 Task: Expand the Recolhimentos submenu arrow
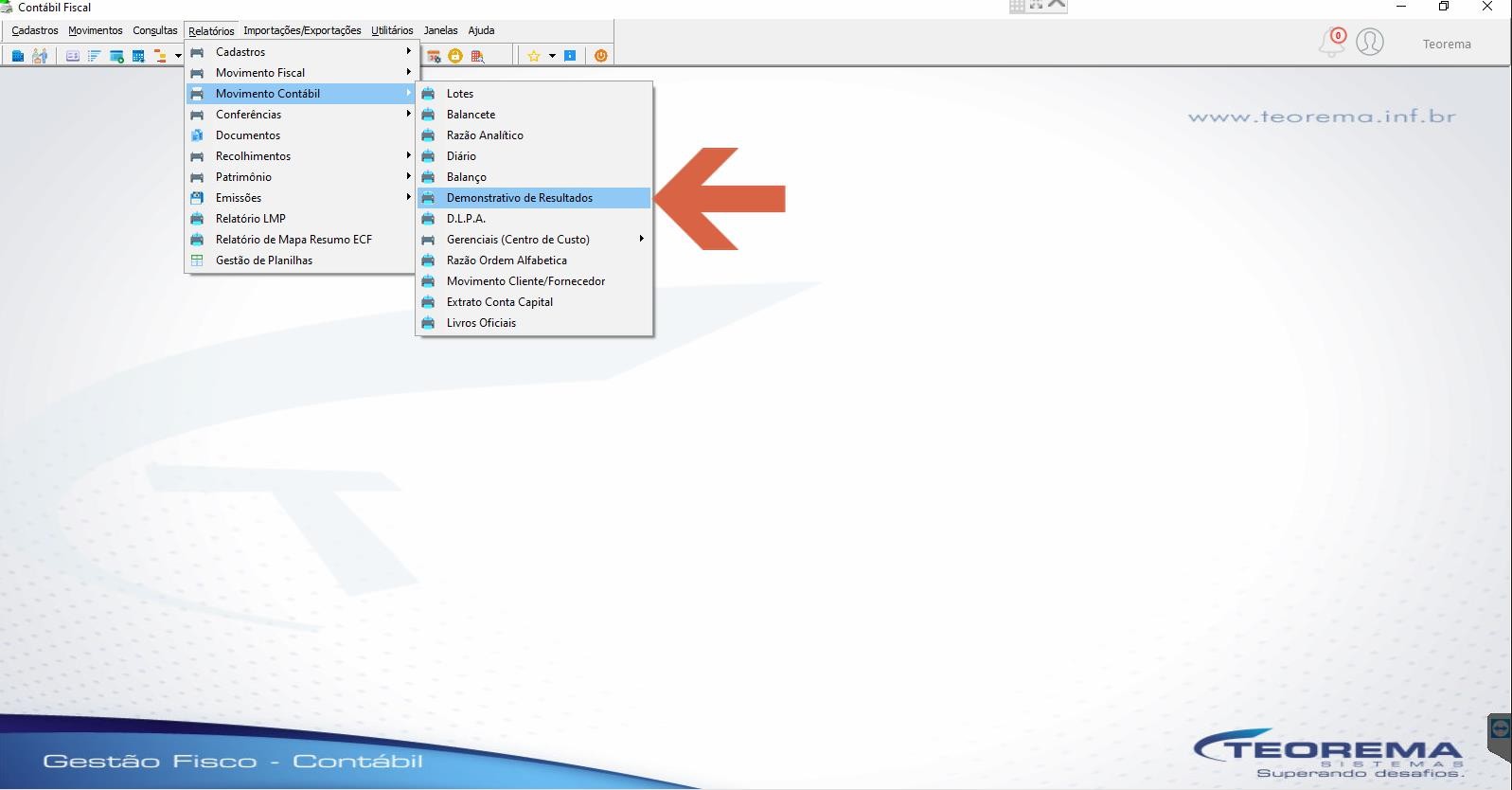click(x=409, y=155)
